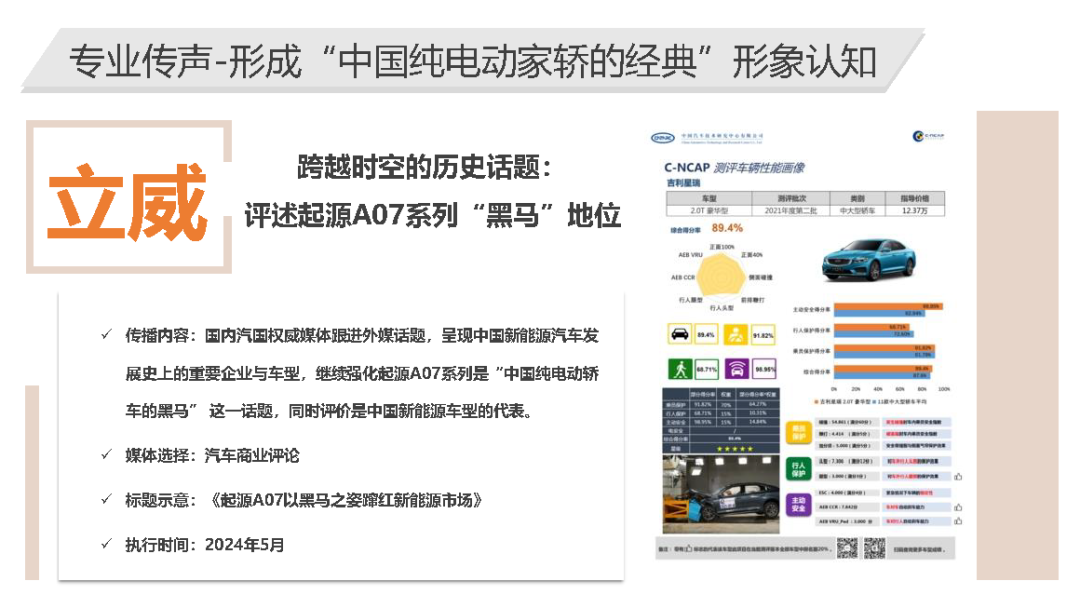Select the yellow radar chart
Viewport: 1080px width, 608px height.
(x=721, y=277)
